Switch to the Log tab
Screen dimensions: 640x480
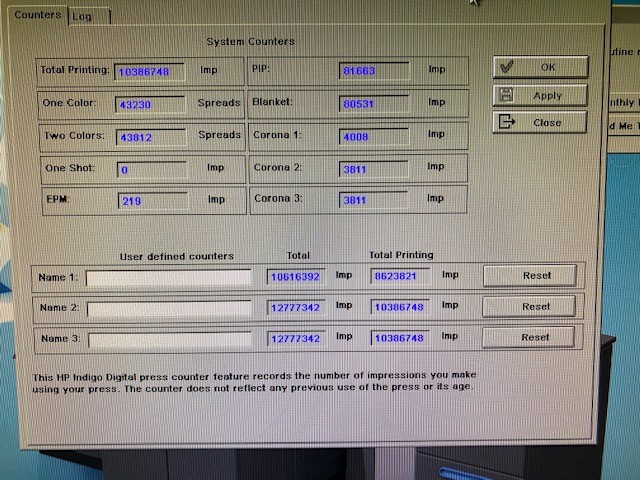coord(89,17)
